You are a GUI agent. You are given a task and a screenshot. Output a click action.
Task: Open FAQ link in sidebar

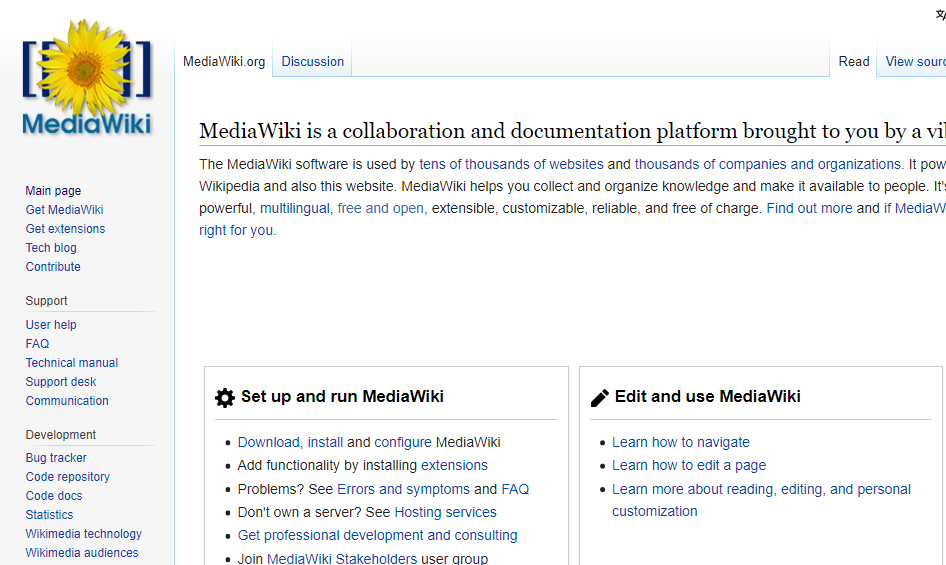[37, 343]
